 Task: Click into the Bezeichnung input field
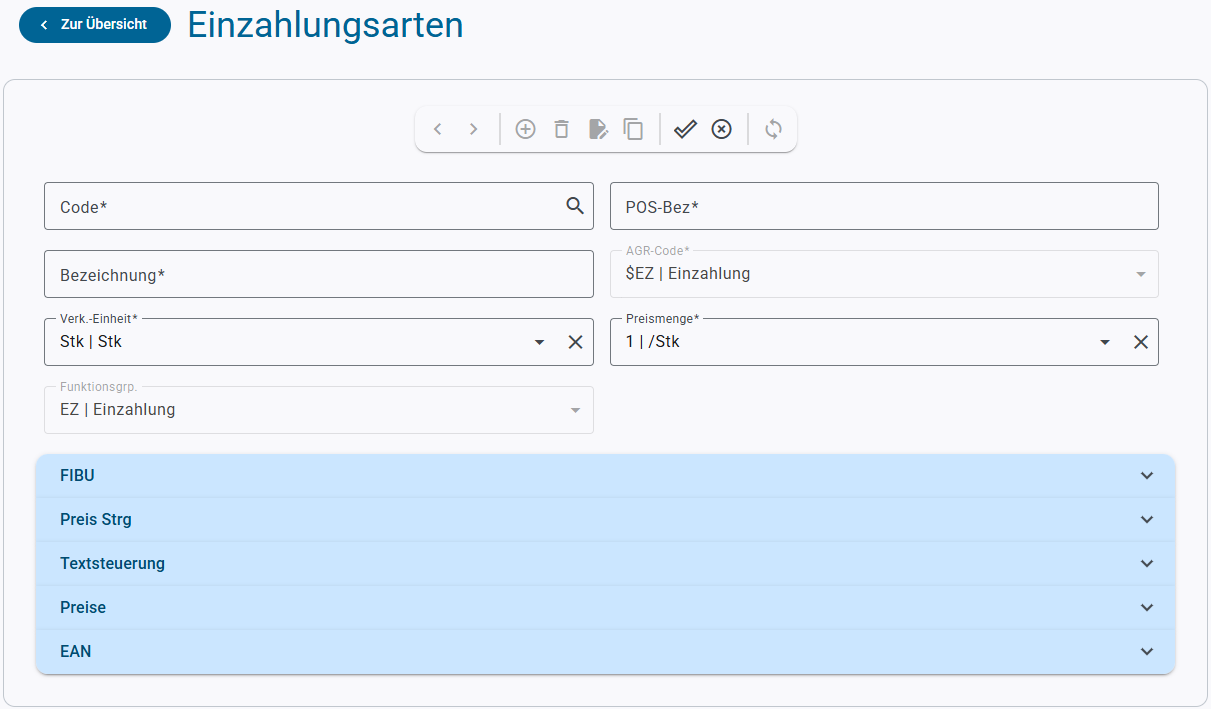pos(318,275)
